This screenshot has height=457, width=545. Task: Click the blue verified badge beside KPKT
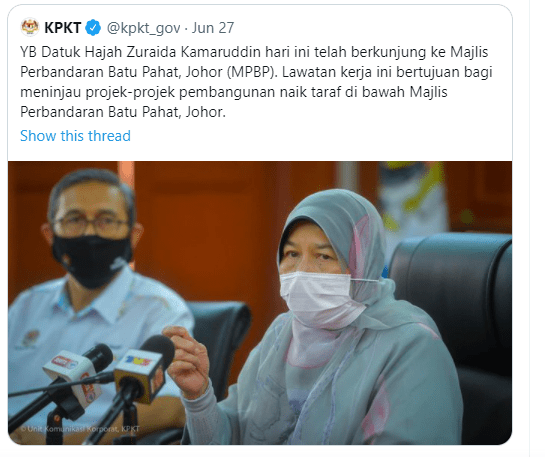click(93, 27)
